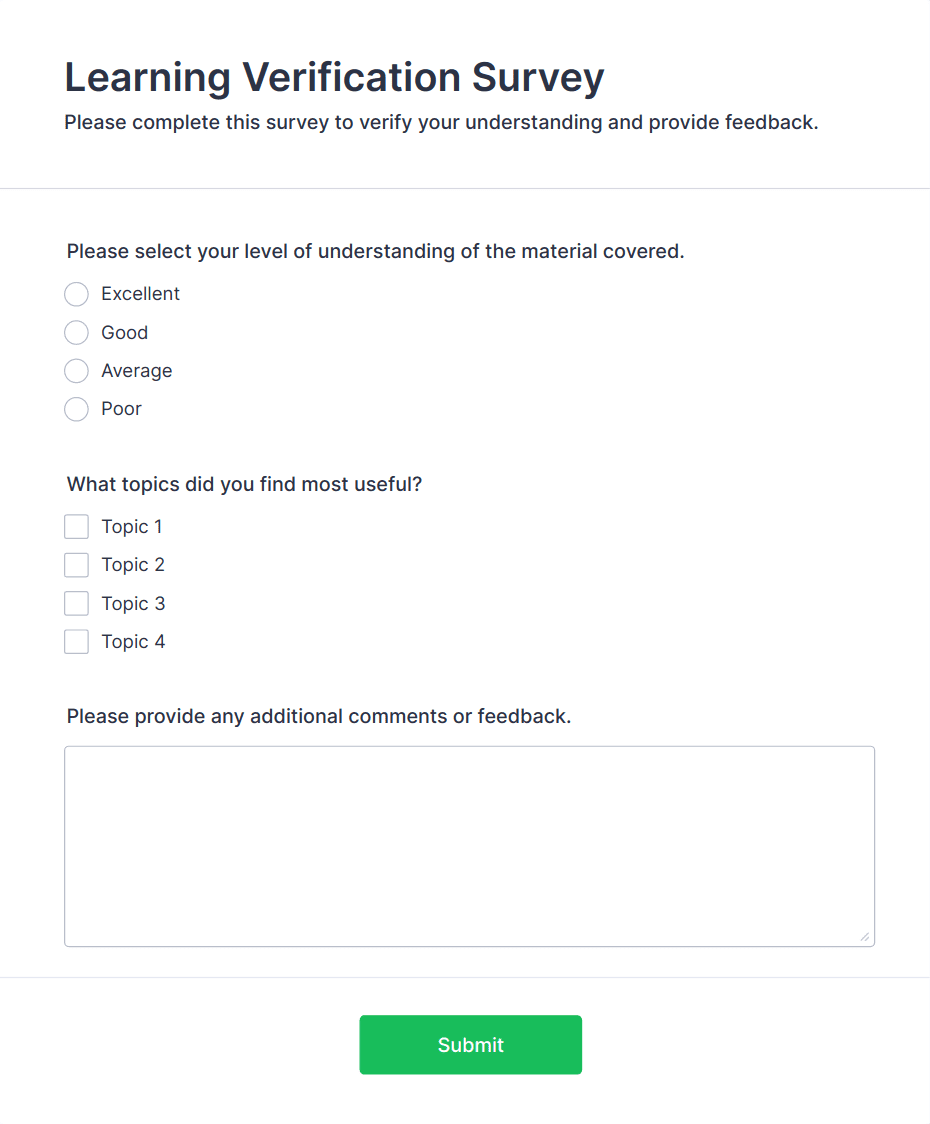
Task: Select the Excellent radio button
Action: point(76,294)
